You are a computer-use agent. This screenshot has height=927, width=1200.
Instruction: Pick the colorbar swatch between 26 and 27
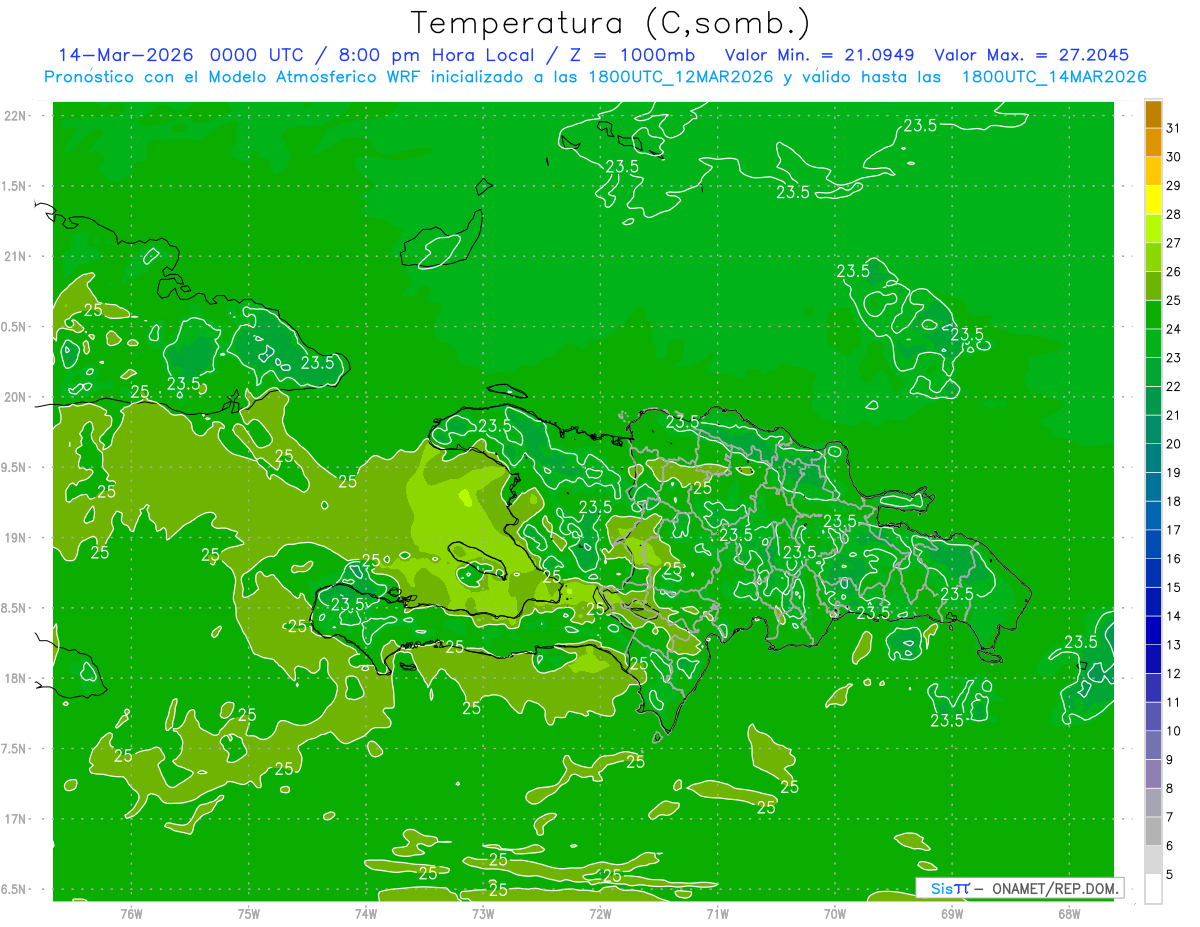point(1153,257)
